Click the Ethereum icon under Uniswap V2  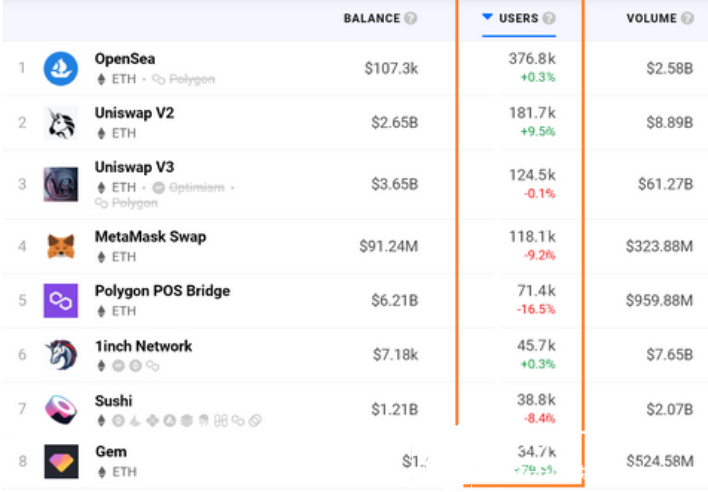(102, 134)
